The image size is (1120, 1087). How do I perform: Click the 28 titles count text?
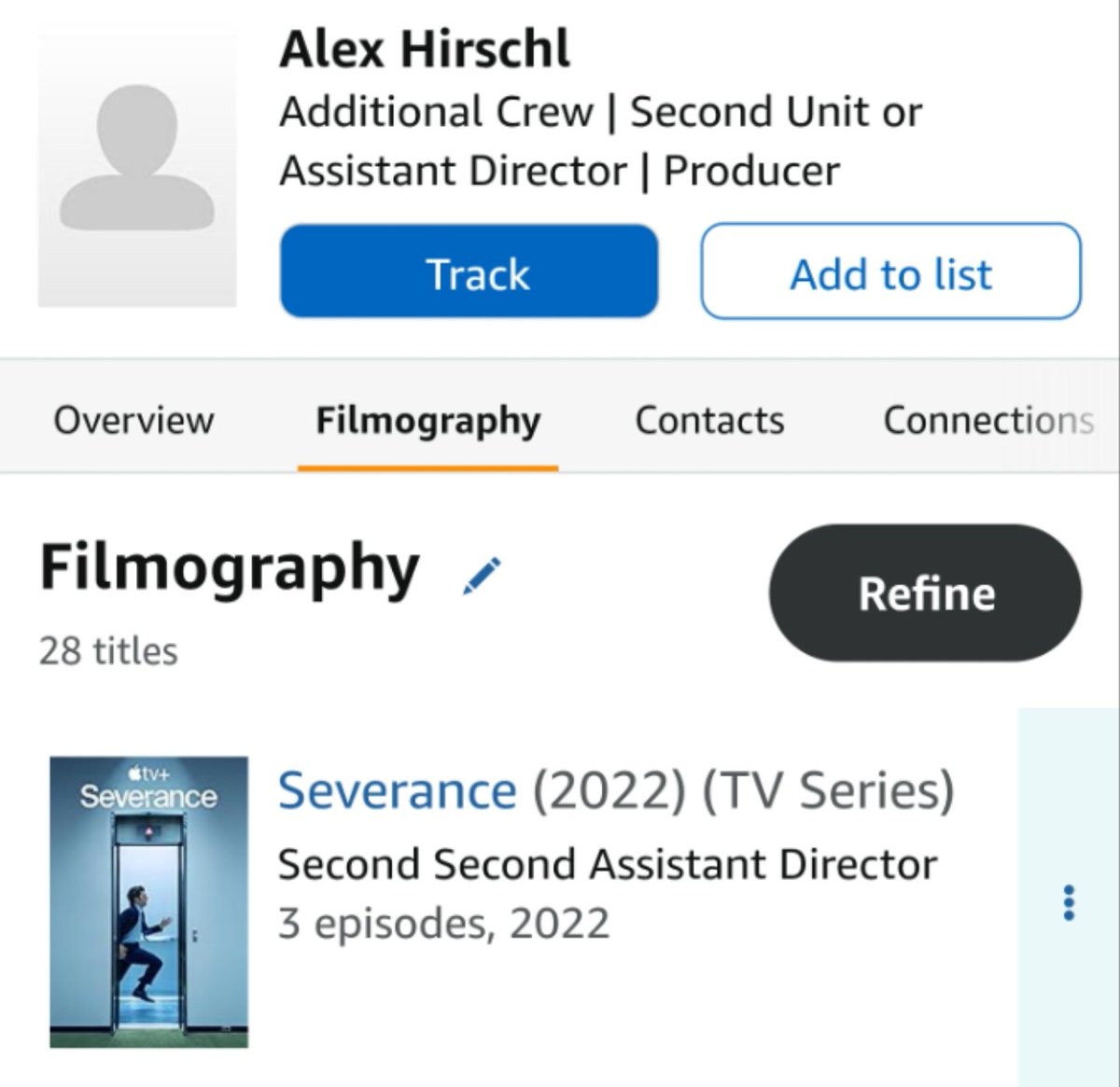tap(108, 651)
